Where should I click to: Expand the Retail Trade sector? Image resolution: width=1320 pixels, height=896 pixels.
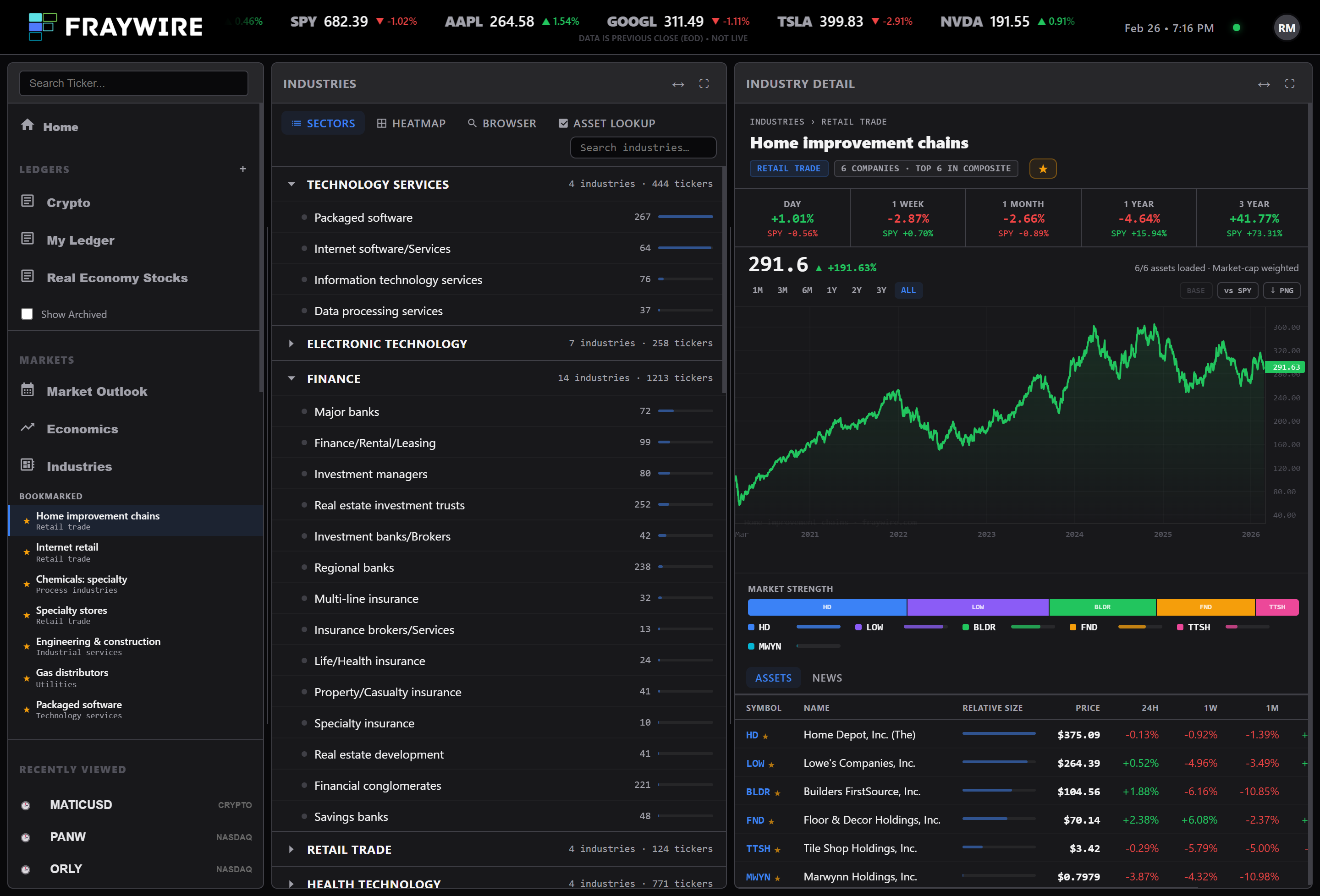[x=291, y=849]
